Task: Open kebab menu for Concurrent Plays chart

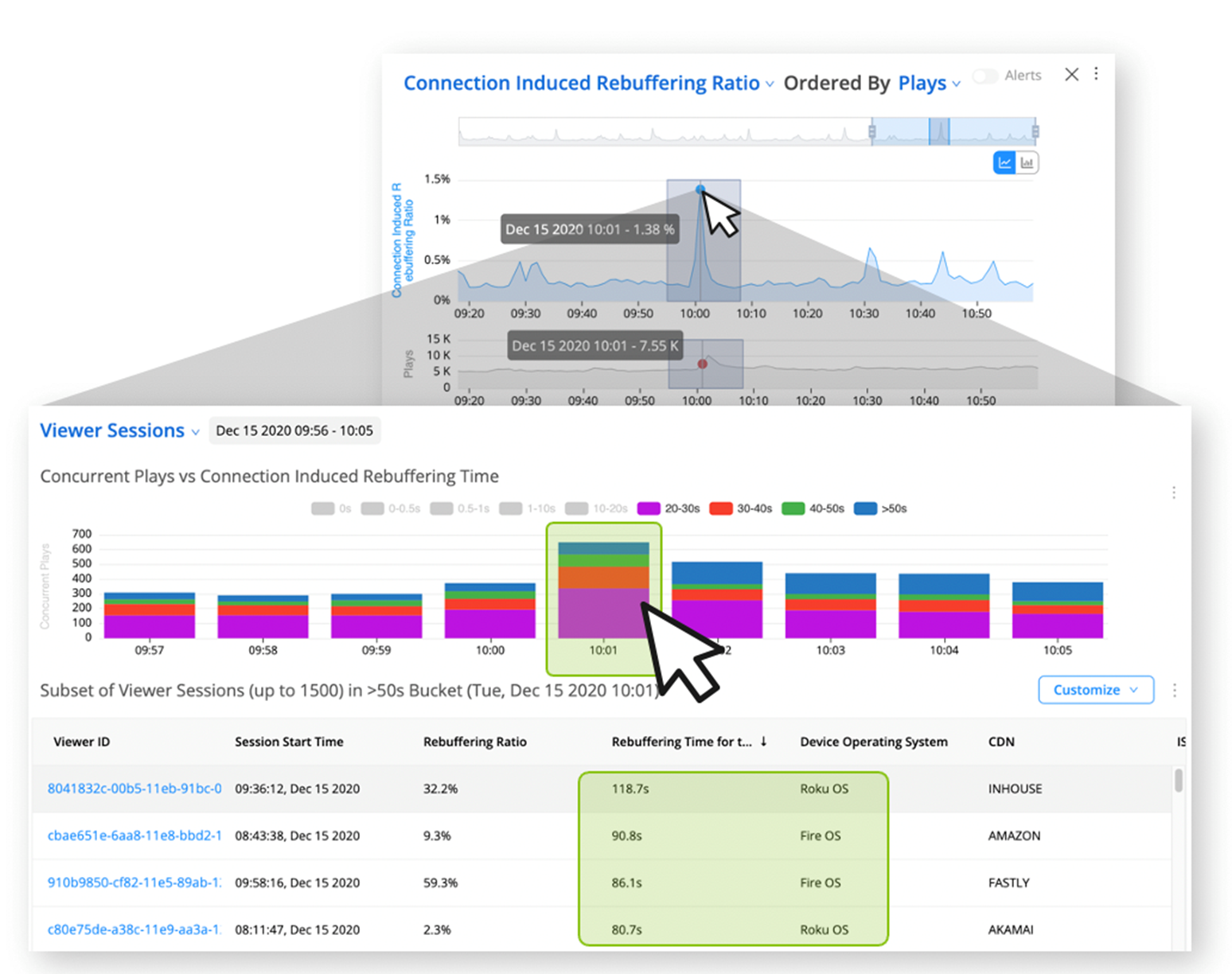Action: pyautogui.click(x=1174, y=493)
